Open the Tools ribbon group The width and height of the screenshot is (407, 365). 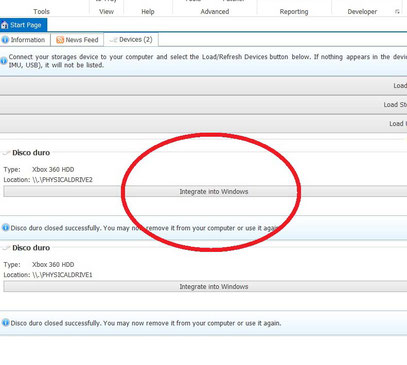[x=41, y=11]
